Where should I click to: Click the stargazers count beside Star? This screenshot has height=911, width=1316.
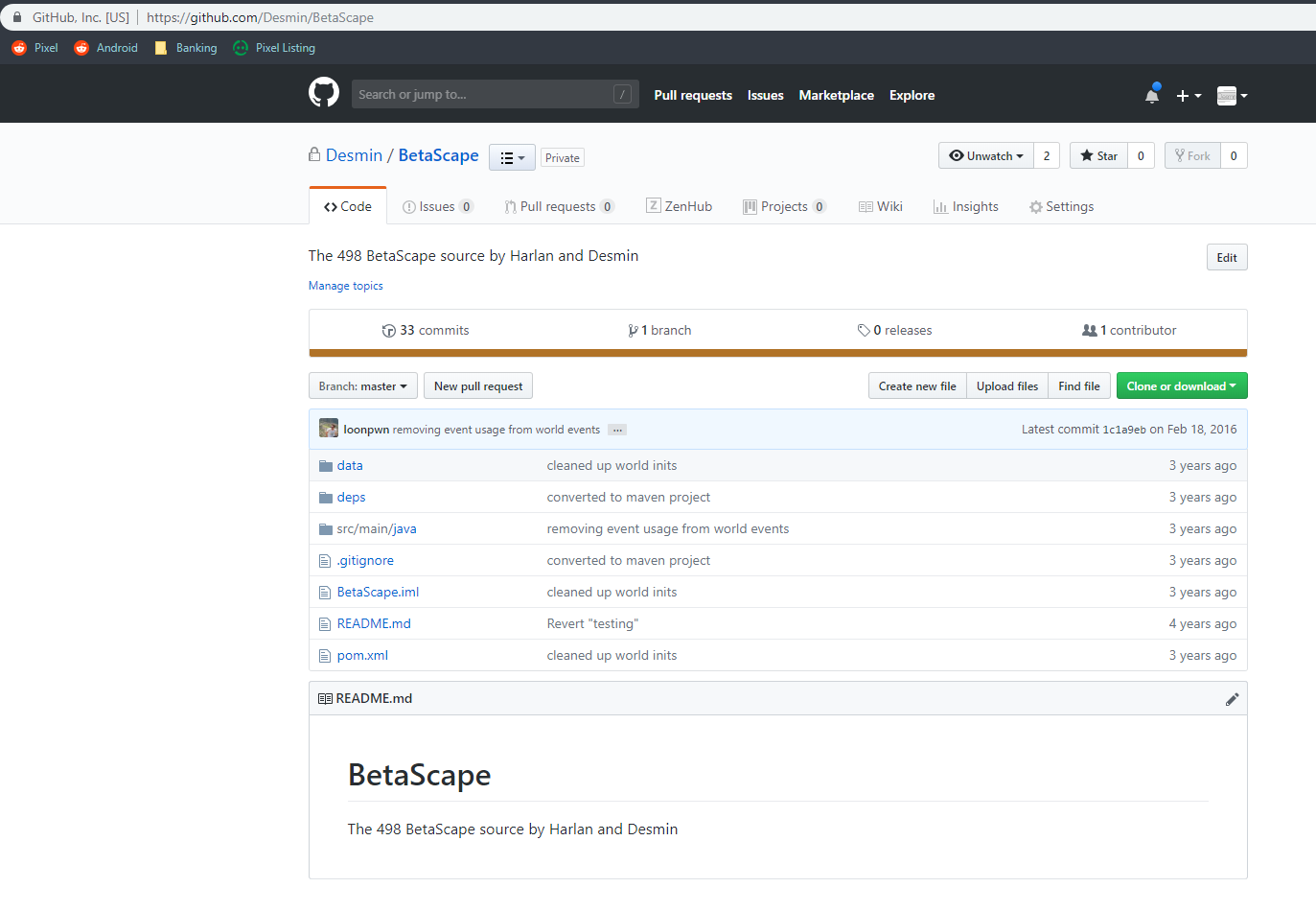point(1141,156)
